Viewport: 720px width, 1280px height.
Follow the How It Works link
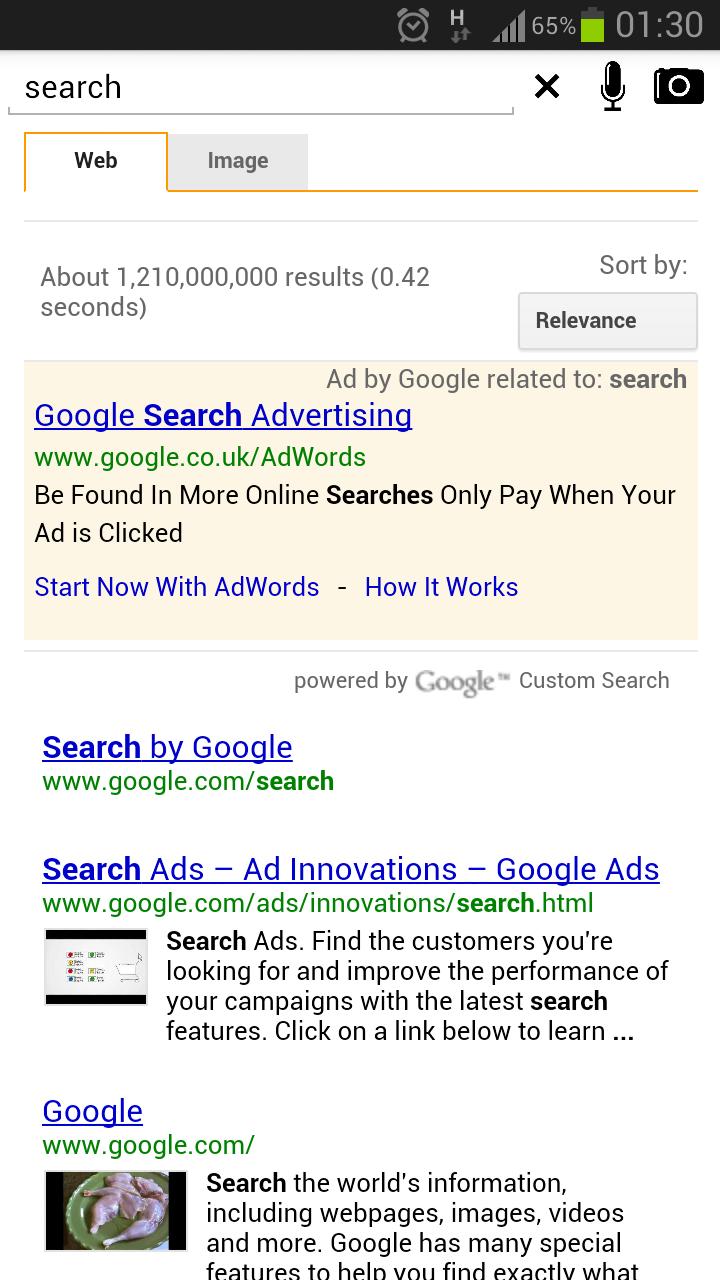point(441,587)
